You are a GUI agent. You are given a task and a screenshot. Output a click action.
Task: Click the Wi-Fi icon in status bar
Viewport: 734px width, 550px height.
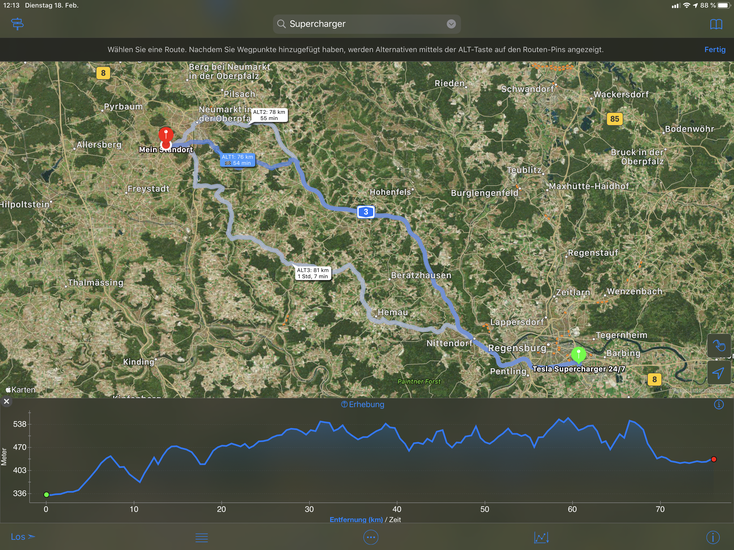tap(686, 5)
